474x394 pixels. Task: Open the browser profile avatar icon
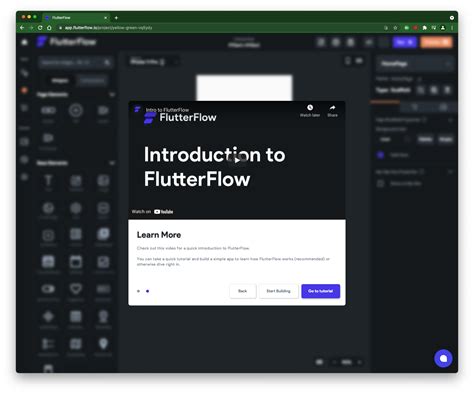(x=443, y=28)
